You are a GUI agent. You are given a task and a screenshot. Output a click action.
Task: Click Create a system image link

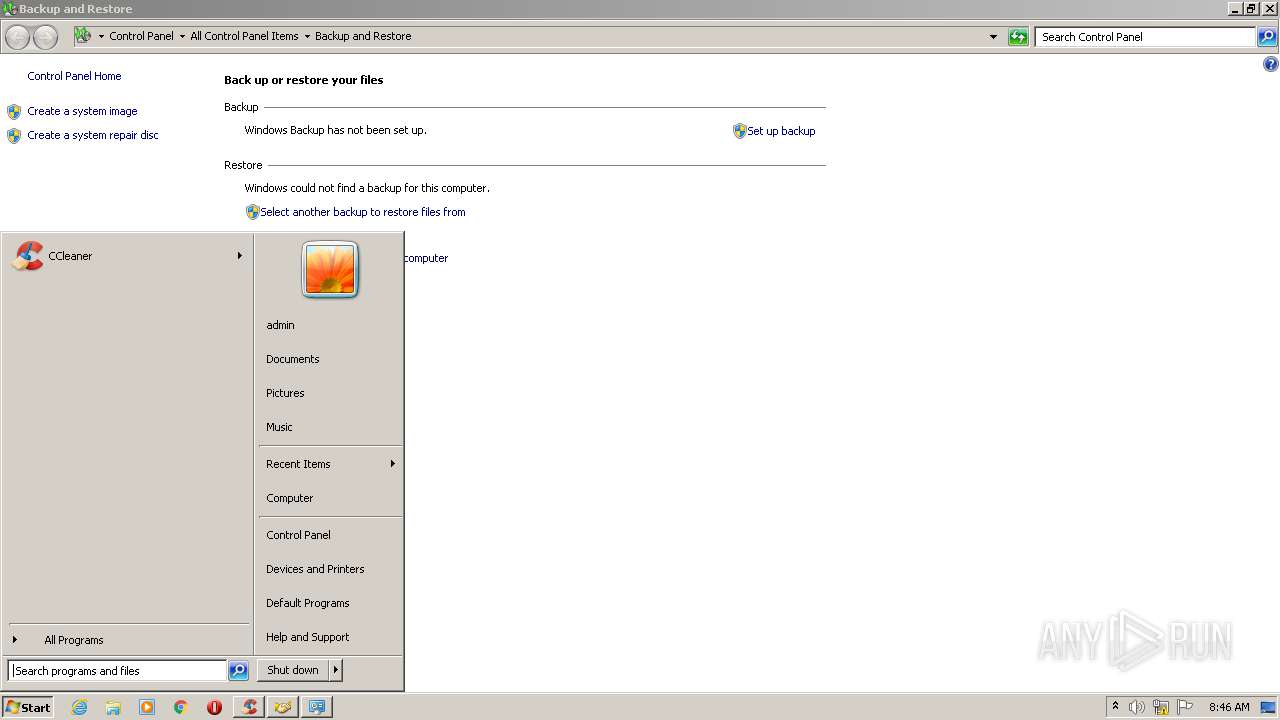82,111
